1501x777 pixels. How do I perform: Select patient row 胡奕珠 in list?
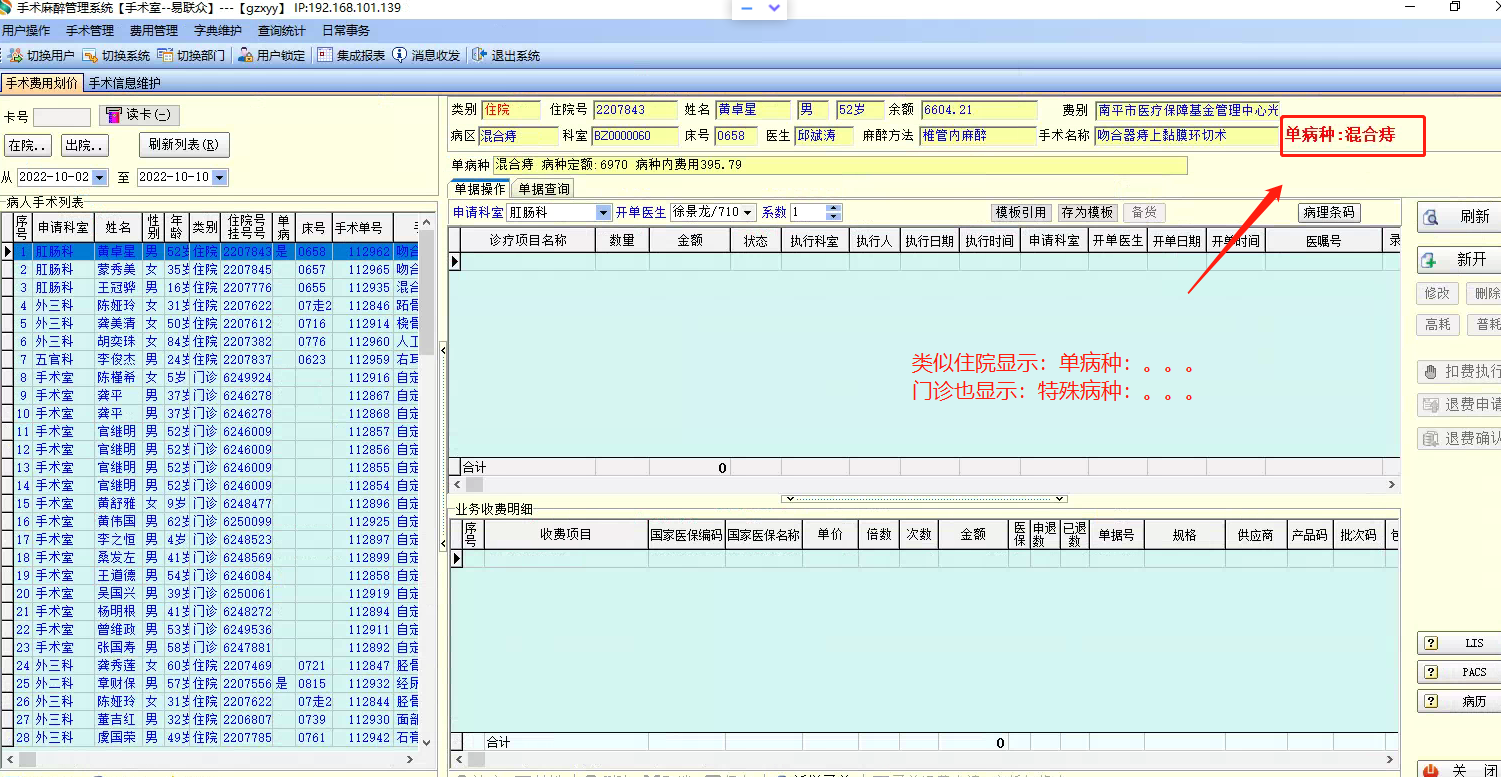click(x=211, y=342)
